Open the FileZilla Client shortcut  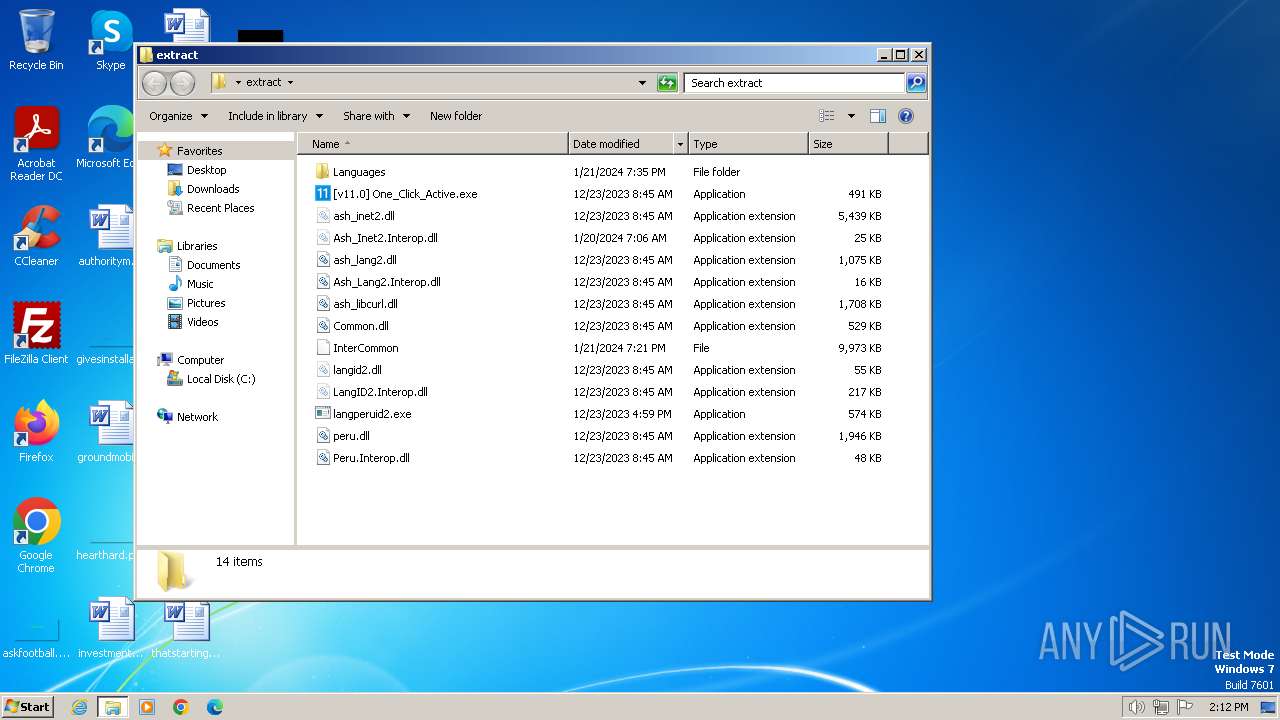[36, 334]
